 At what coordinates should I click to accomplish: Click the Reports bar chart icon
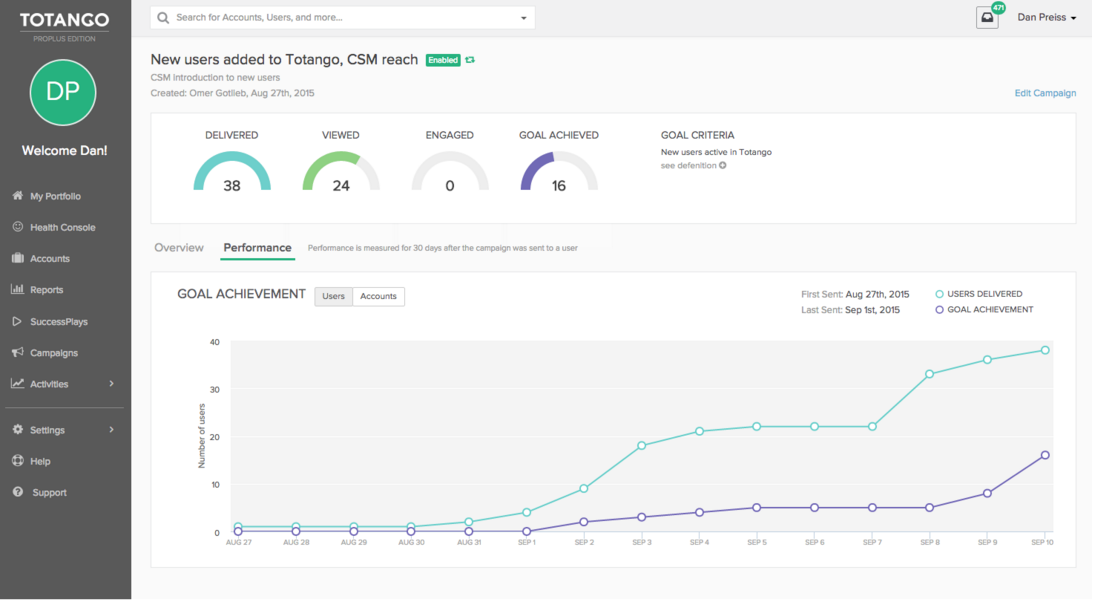point(17,289)
